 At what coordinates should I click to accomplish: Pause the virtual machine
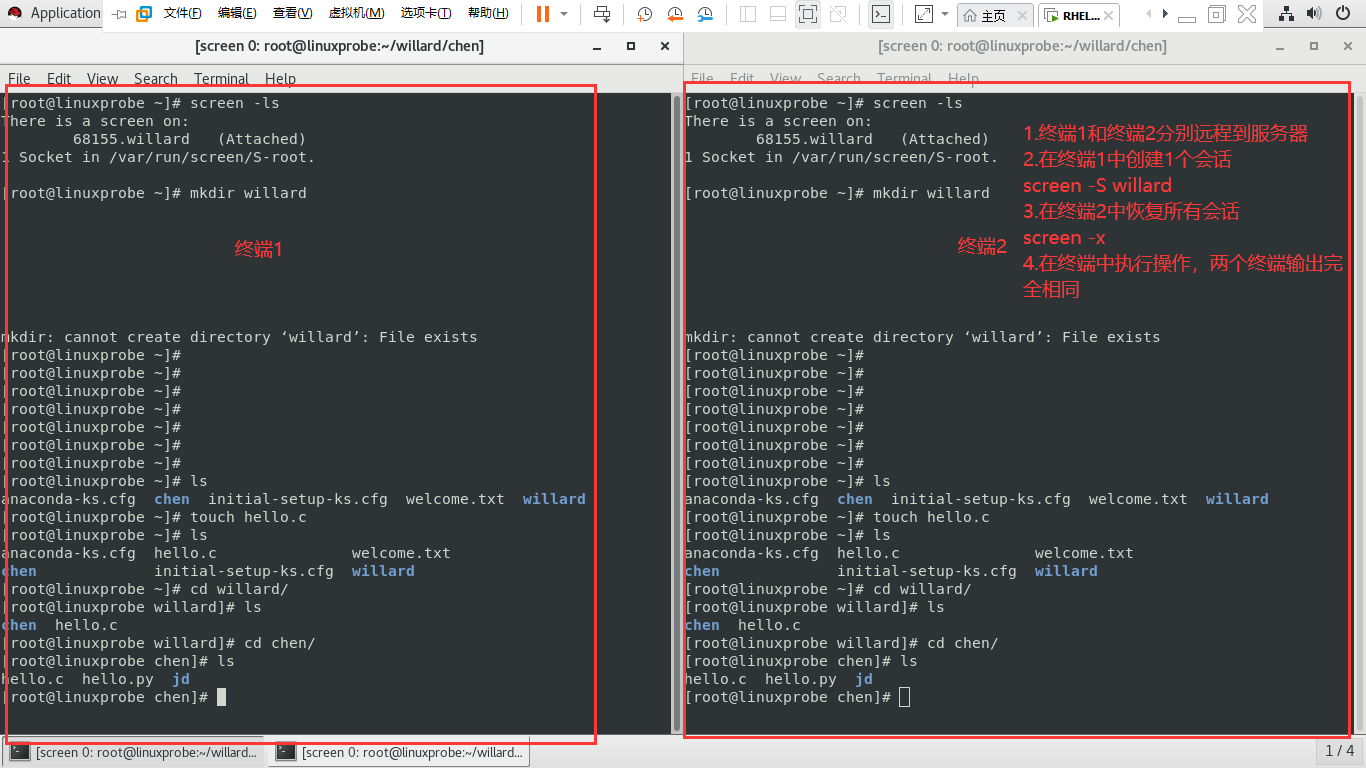tap(542, 14)
